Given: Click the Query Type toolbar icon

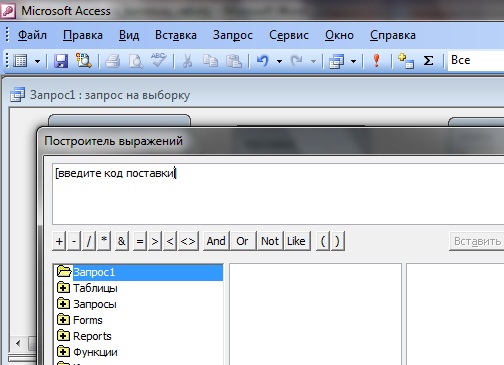Looking at the screenshot, I should coord(336,61).
